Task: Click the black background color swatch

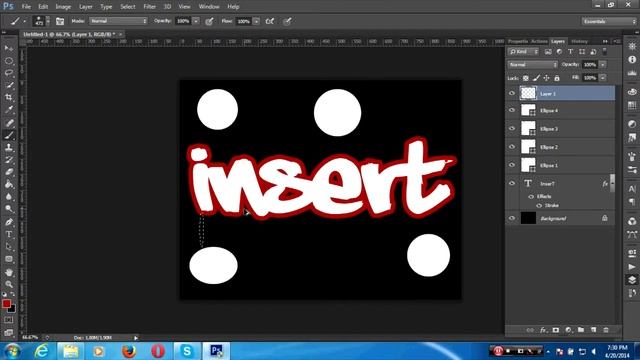Action: [x=12, y=309]
